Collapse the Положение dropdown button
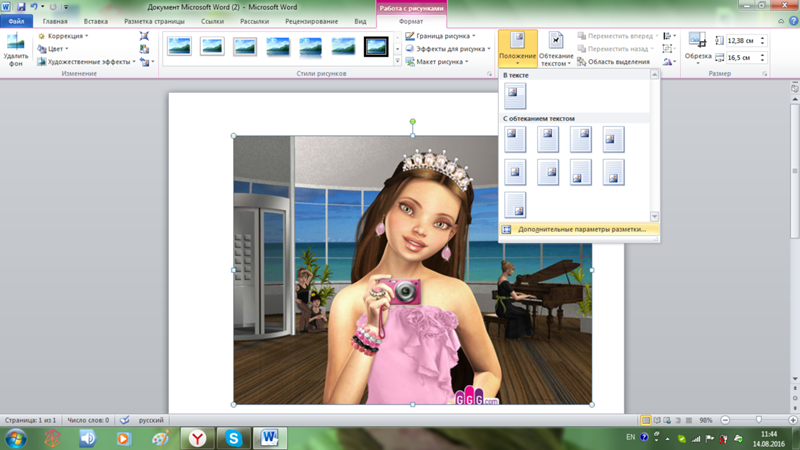The width and height of the screenshot is (800, 450). 517,49
